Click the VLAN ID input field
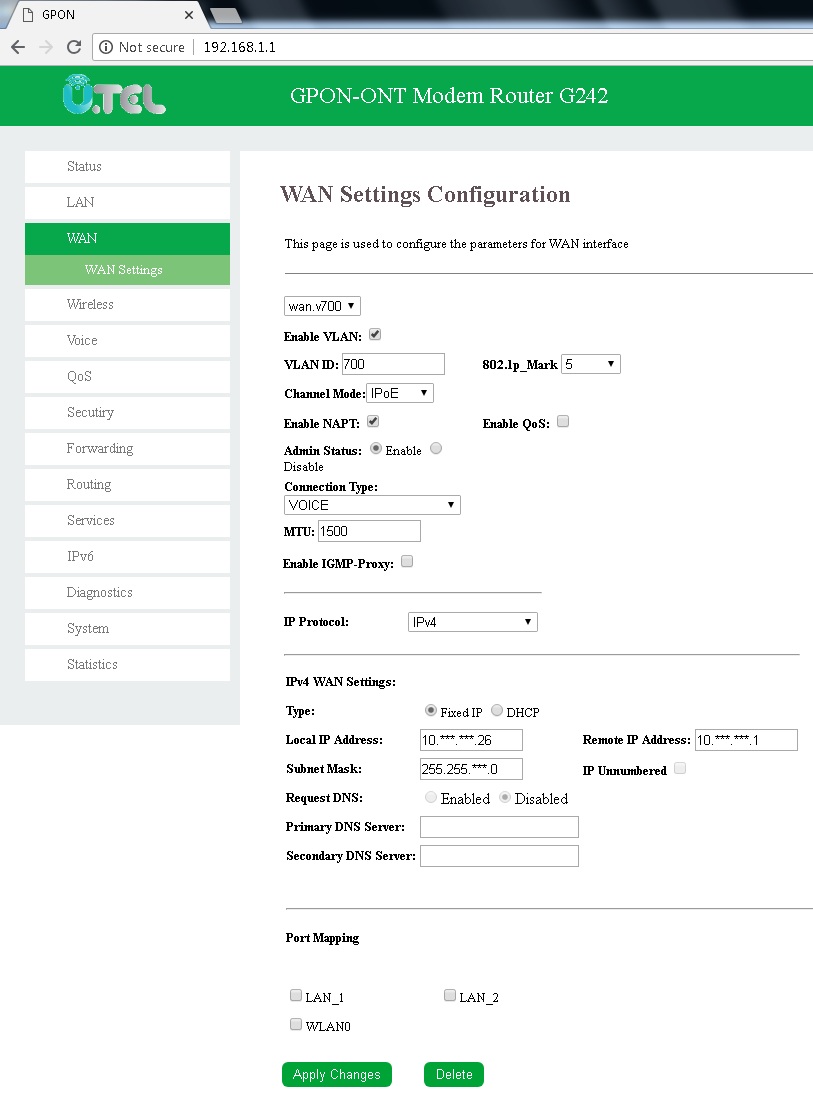This screenshot has height=1101, width=813. pyautogui.click(x=393, y=364)
